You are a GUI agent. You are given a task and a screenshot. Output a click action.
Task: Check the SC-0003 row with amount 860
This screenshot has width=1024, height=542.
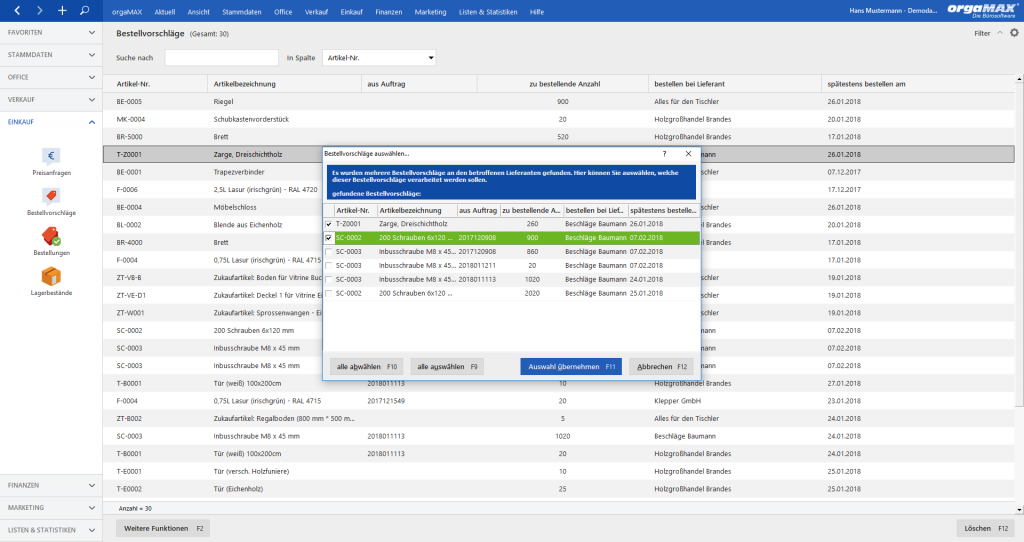[328, 251]
